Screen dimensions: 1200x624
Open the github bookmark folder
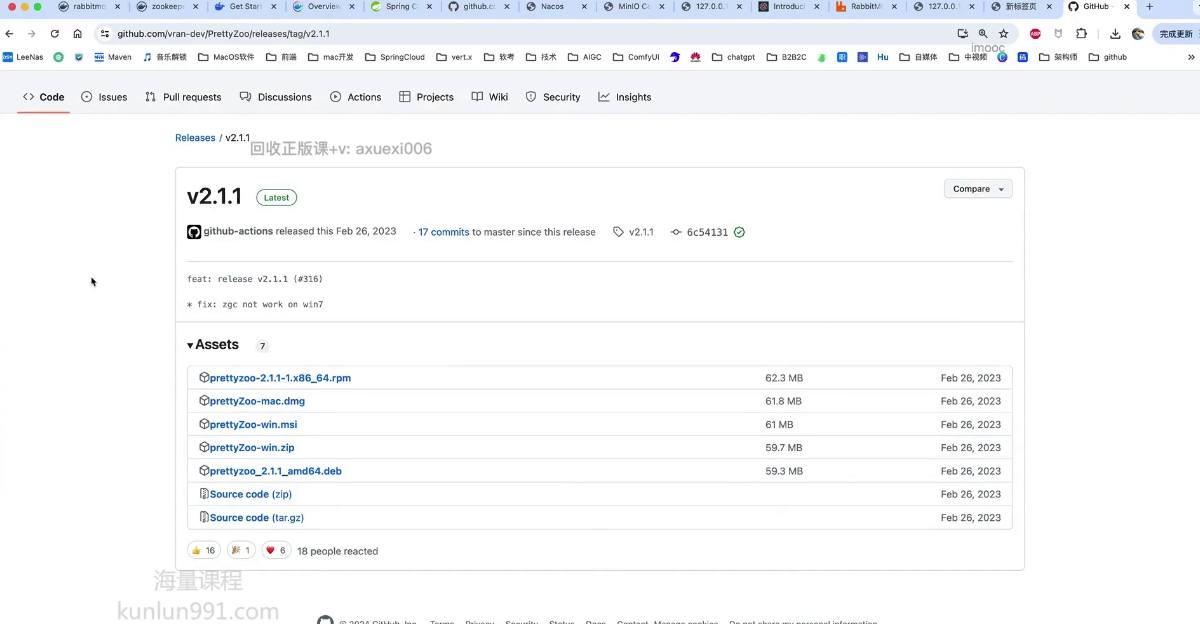pyautogui.click(x=1107, y=57)
